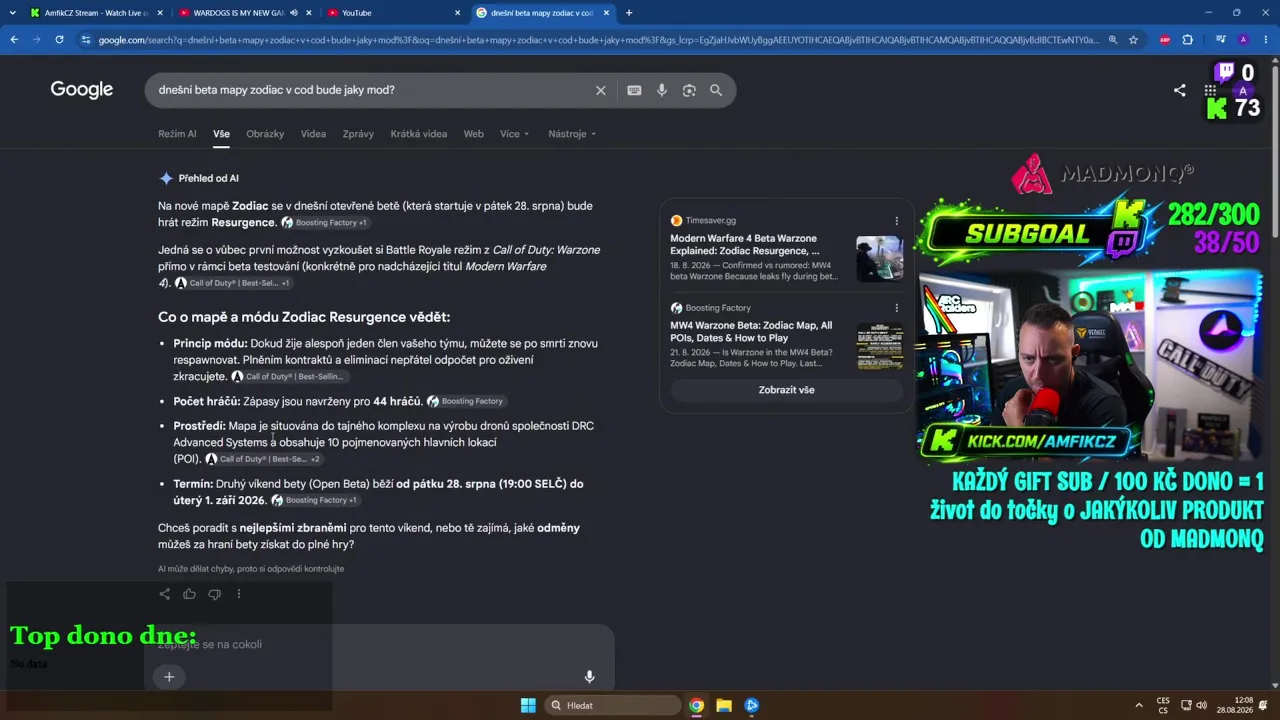Open File Explorer from the taskbar
This screenshot has height=720, width=1280.
pyautogui.click(x=724, y=705)
